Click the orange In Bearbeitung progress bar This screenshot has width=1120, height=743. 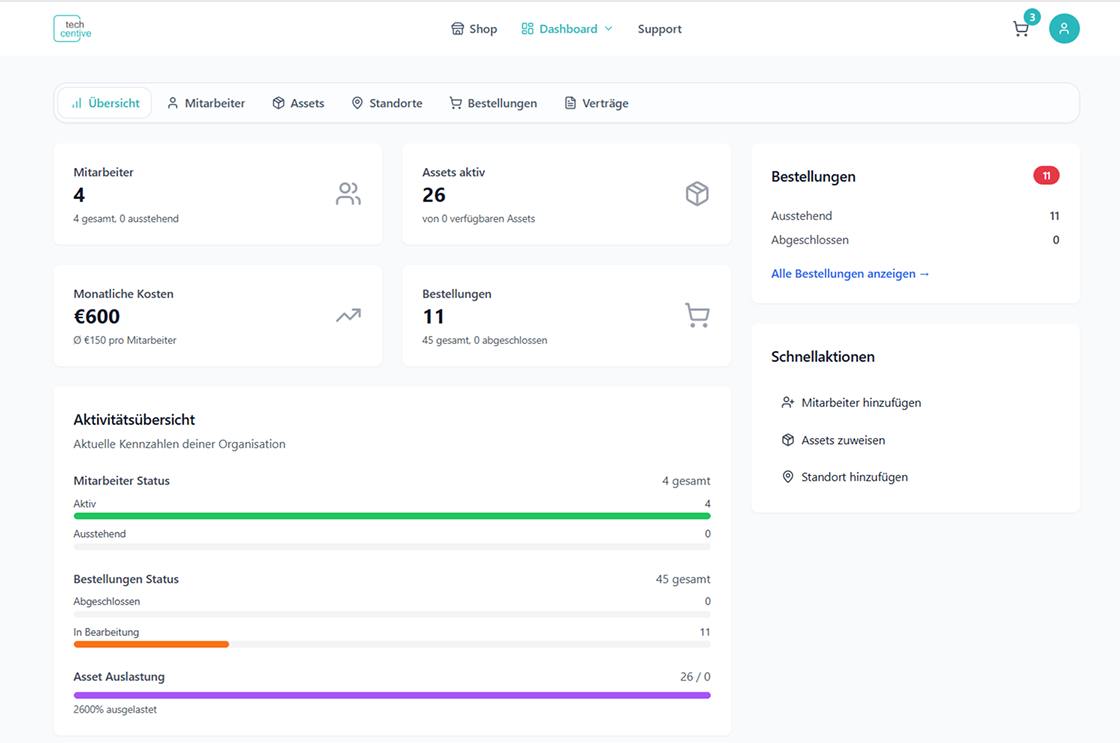(151, 644)
